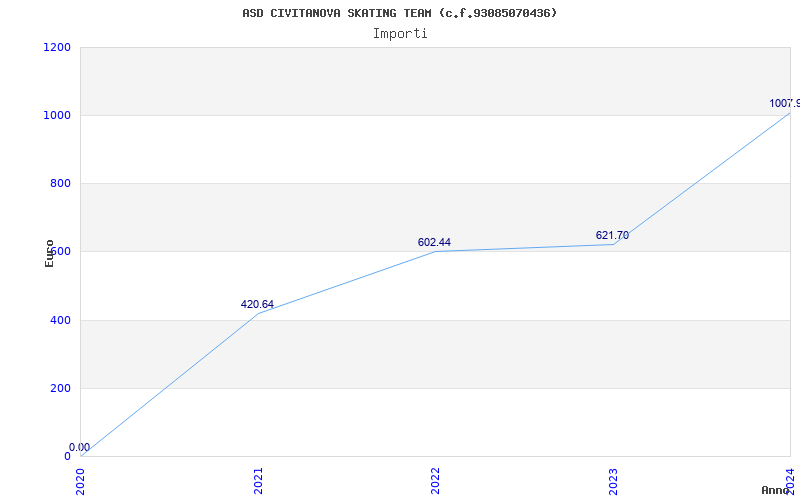Select the 602.44 data value label

434,242
